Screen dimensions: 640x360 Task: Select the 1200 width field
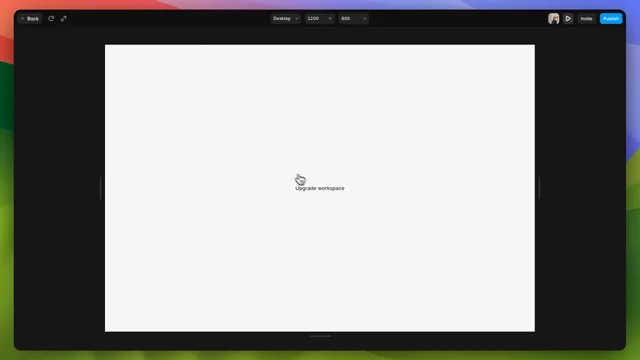click(x=320, y=18)
